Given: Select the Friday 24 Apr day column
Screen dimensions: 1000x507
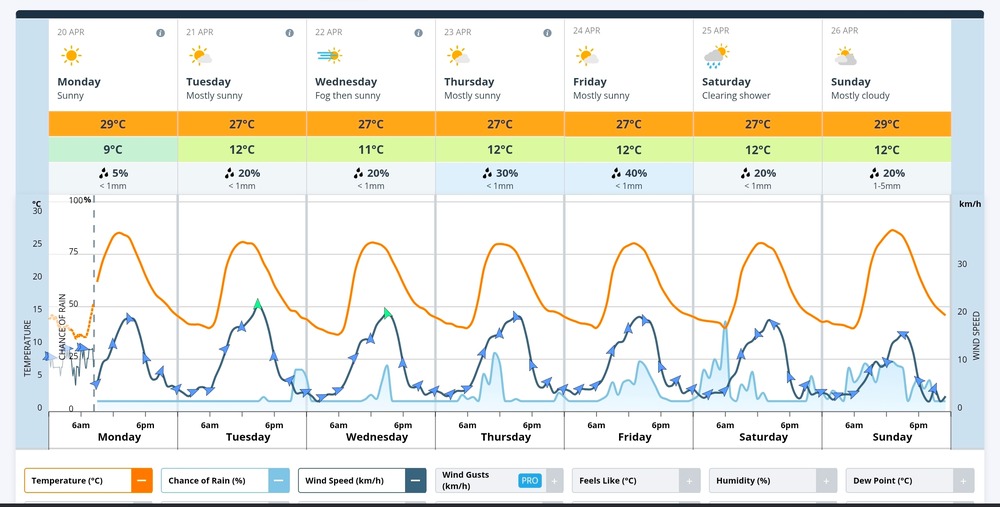Looking at the screenshot, I should (628, 70).
